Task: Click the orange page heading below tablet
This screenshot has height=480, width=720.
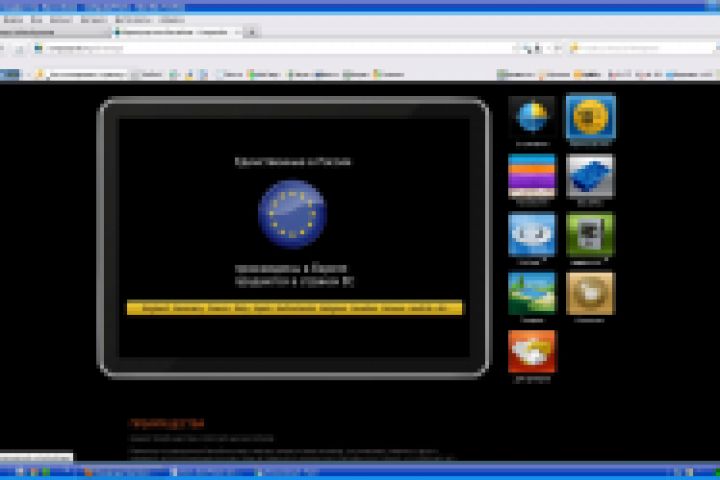Action: point(167,423)
